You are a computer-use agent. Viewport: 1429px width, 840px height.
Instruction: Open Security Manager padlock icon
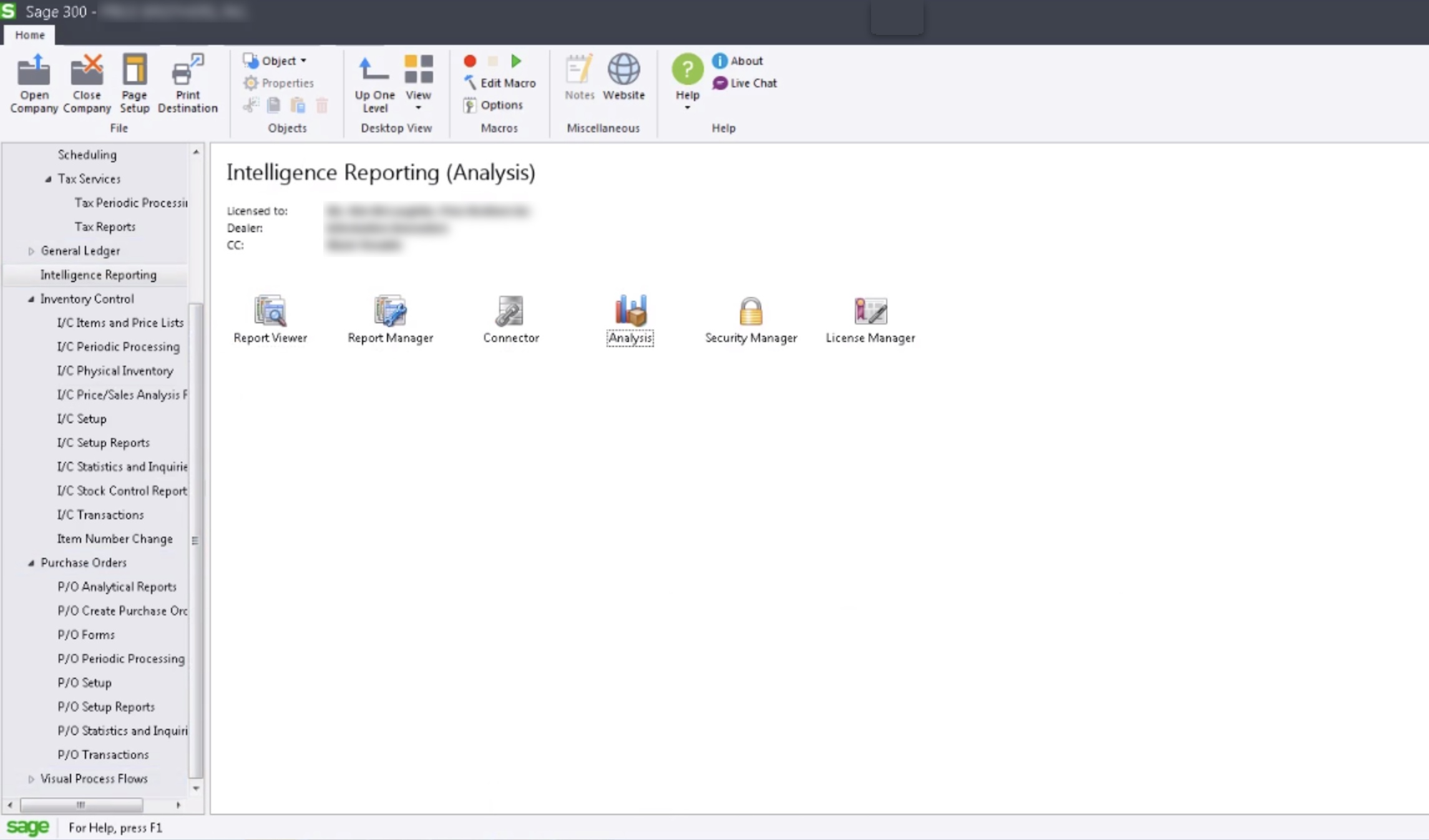tap(750, 311)
